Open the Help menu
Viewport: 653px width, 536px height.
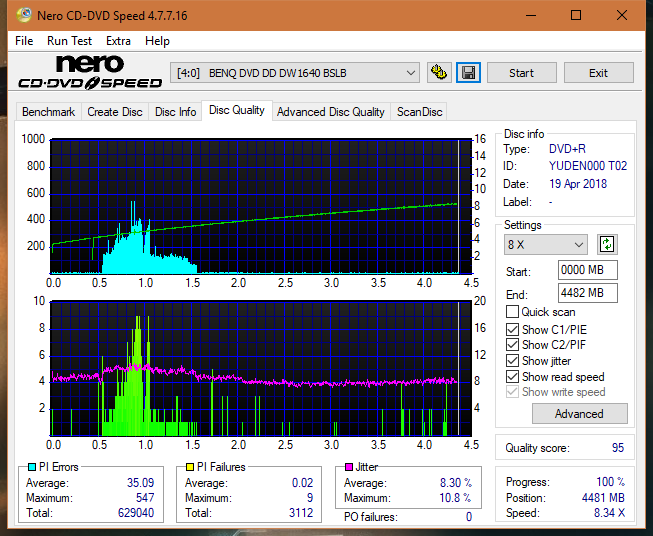point(157,41)
